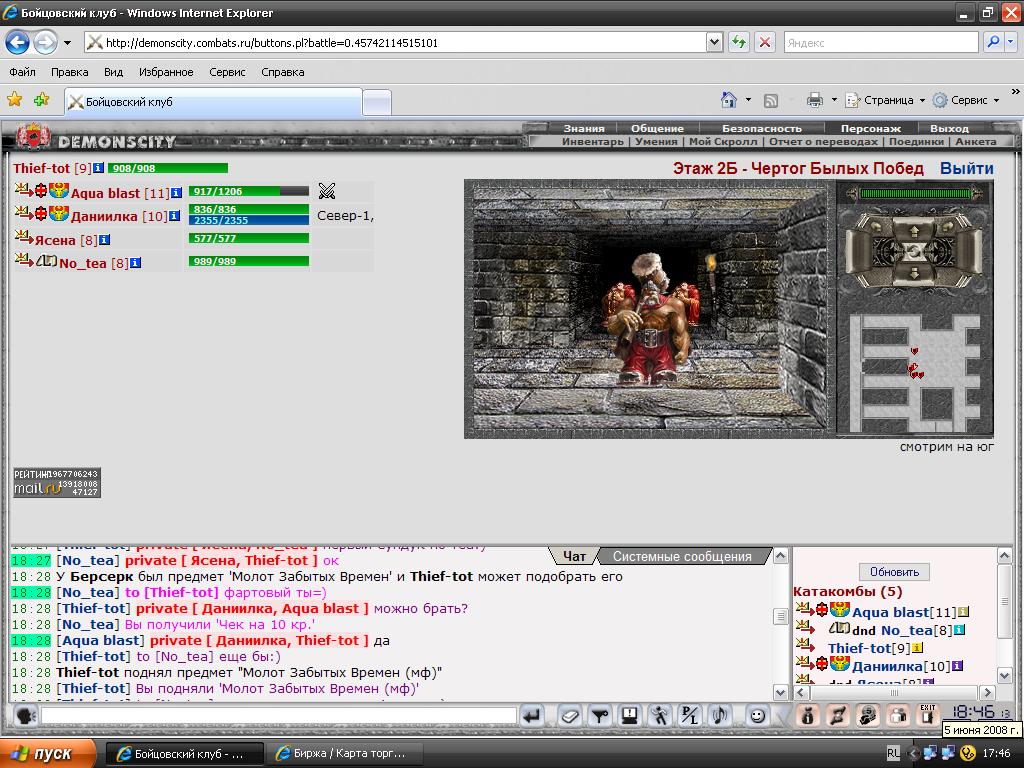Click the EXIT door icon
This screenshot has height=768, width=1024.
coord(927,714)
